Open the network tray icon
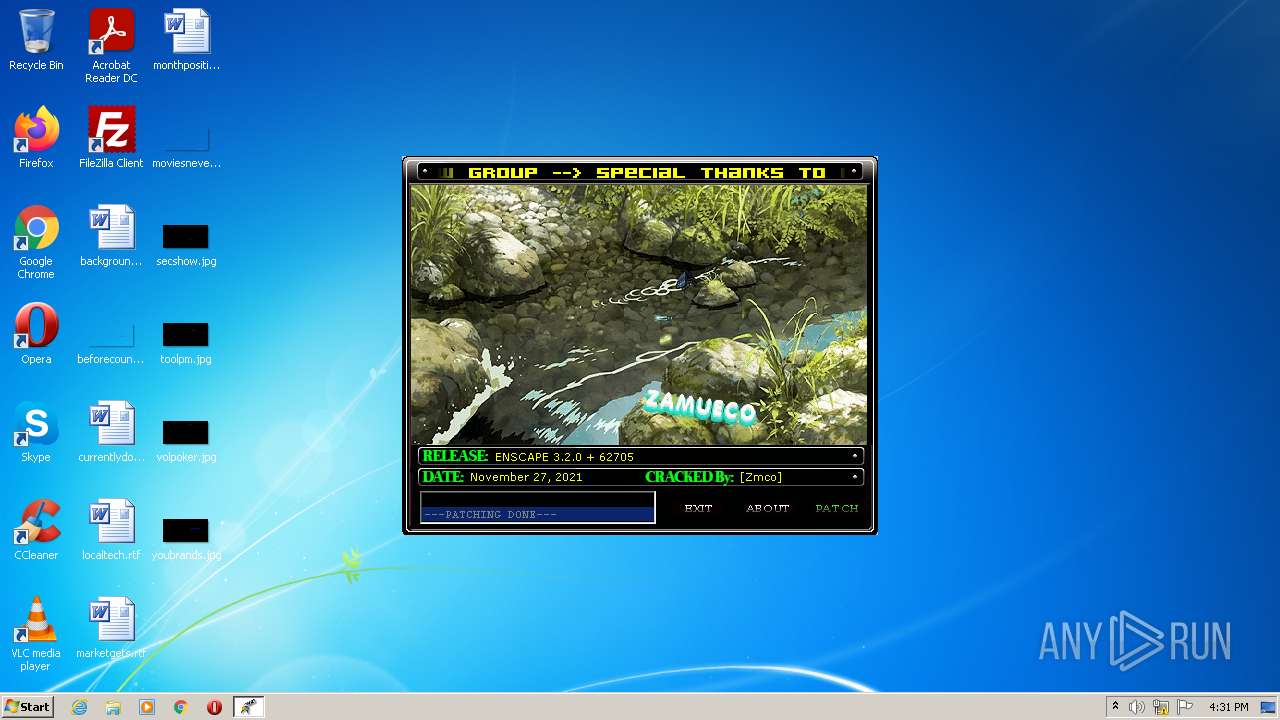 (1161, 707)
